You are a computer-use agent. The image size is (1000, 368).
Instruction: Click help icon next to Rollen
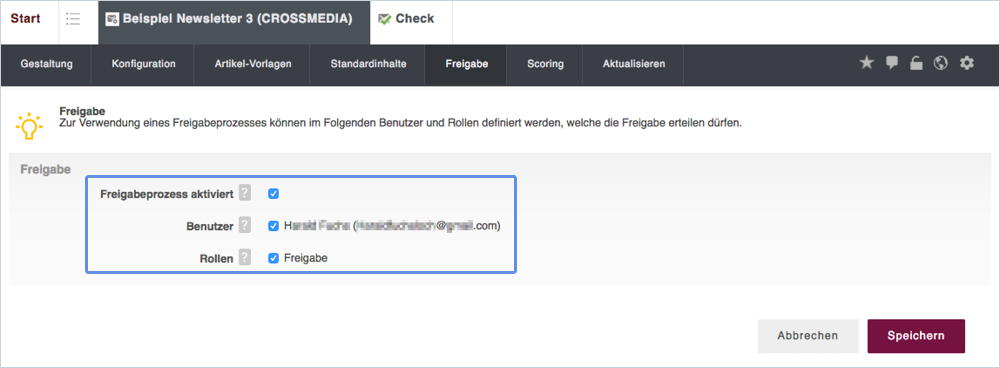tap(245, 257)
